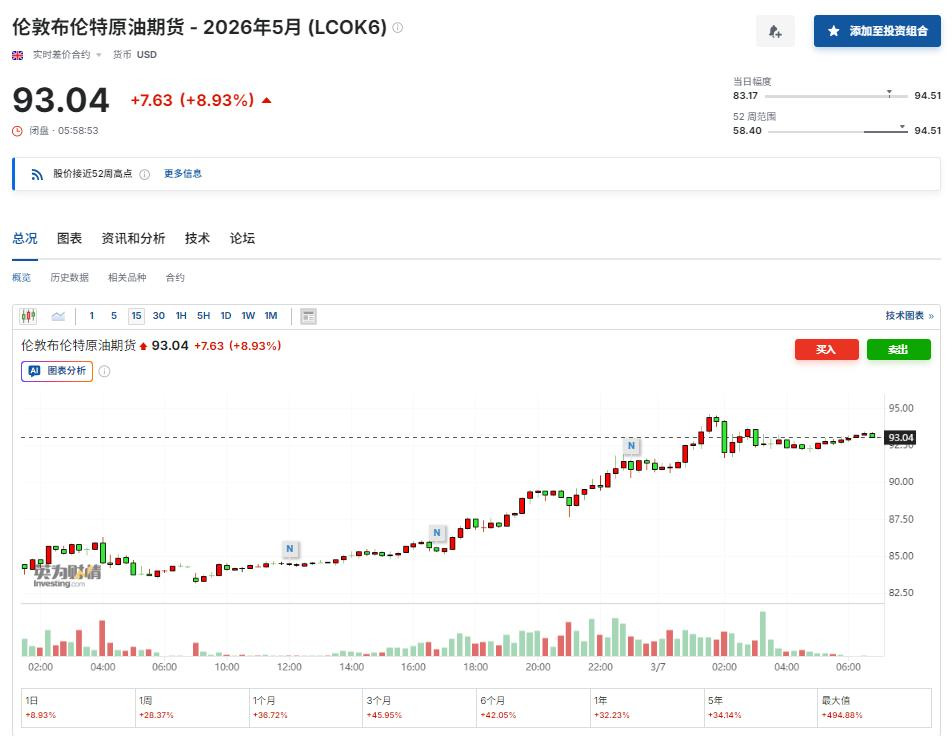Click the 更多信息 link
952x736 pixels.
pos(183,174)
